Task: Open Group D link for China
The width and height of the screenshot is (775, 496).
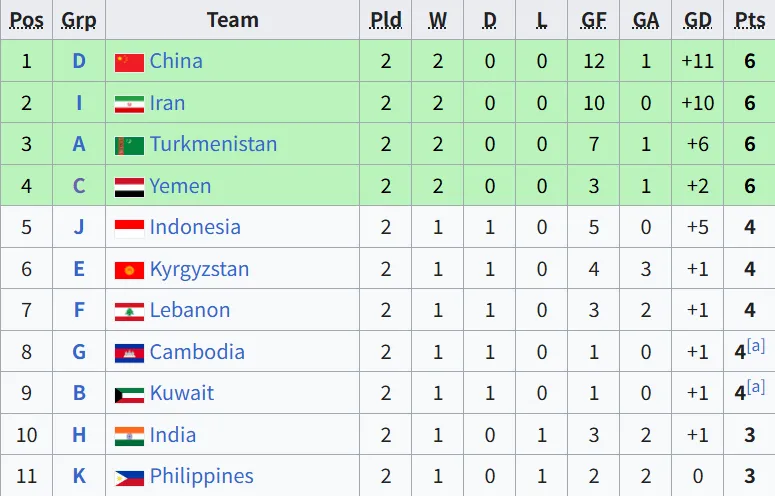Action: pos(79,61)
